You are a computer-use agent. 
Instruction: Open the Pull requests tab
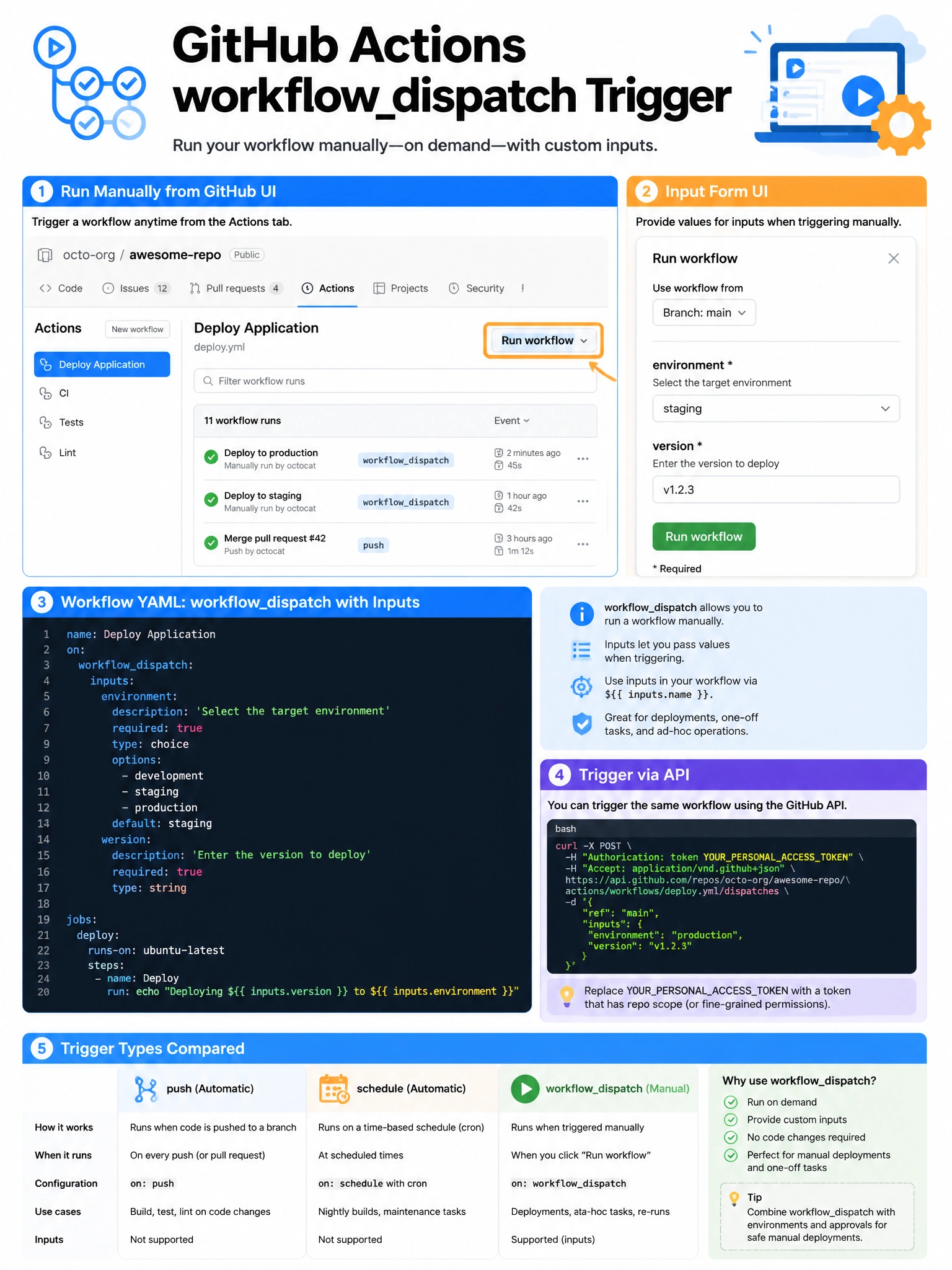(x=236, y=288)
